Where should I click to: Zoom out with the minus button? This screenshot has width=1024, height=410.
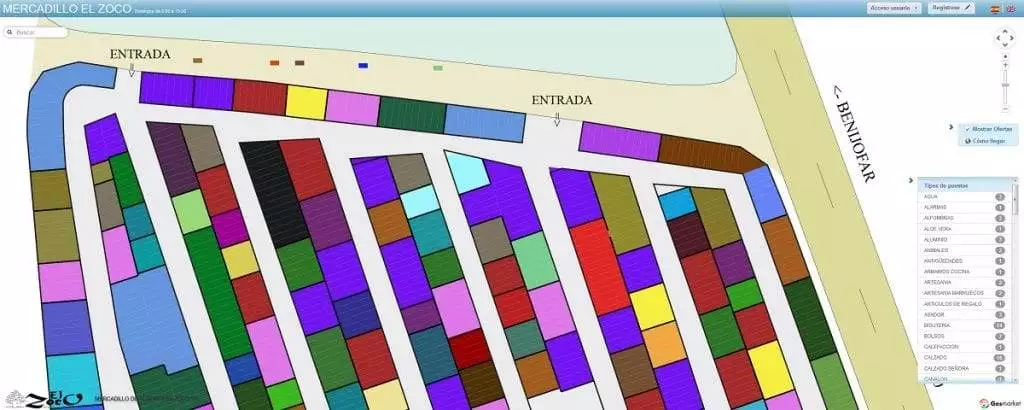click(1005, 108)
